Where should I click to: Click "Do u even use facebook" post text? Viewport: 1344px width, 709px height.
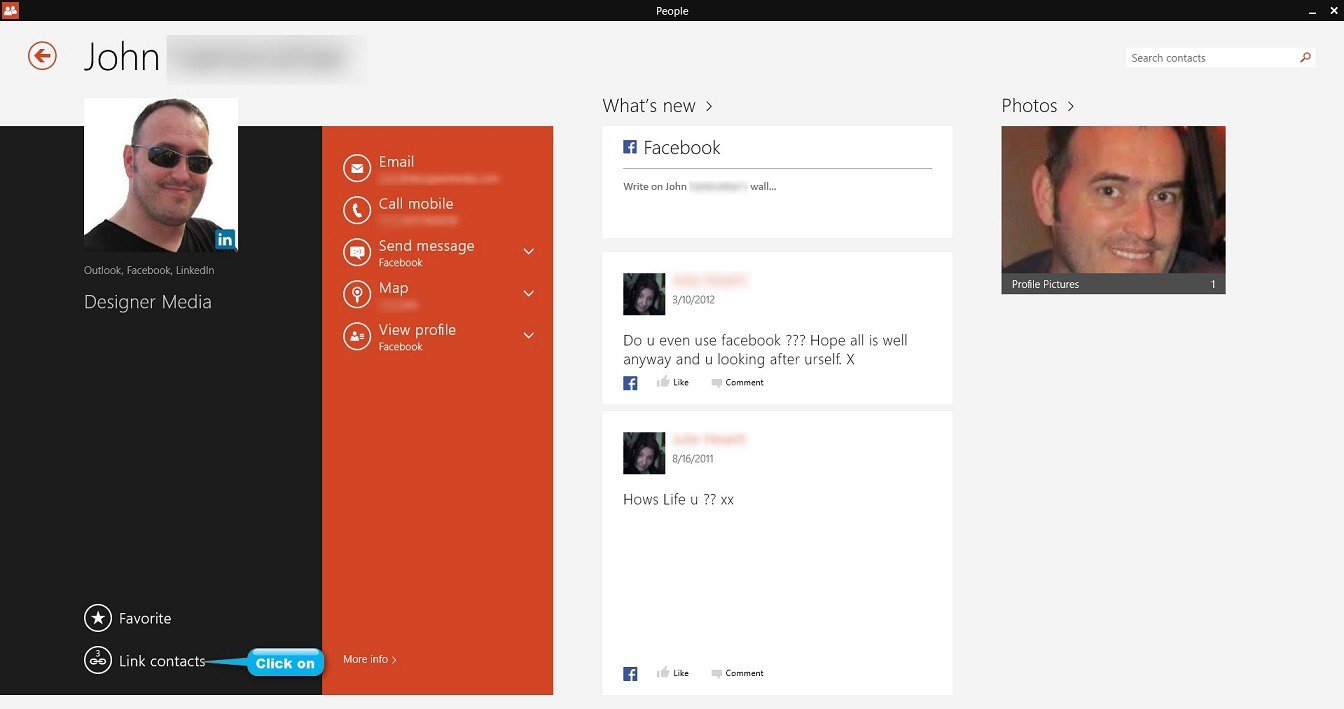[x=765, y=349]
